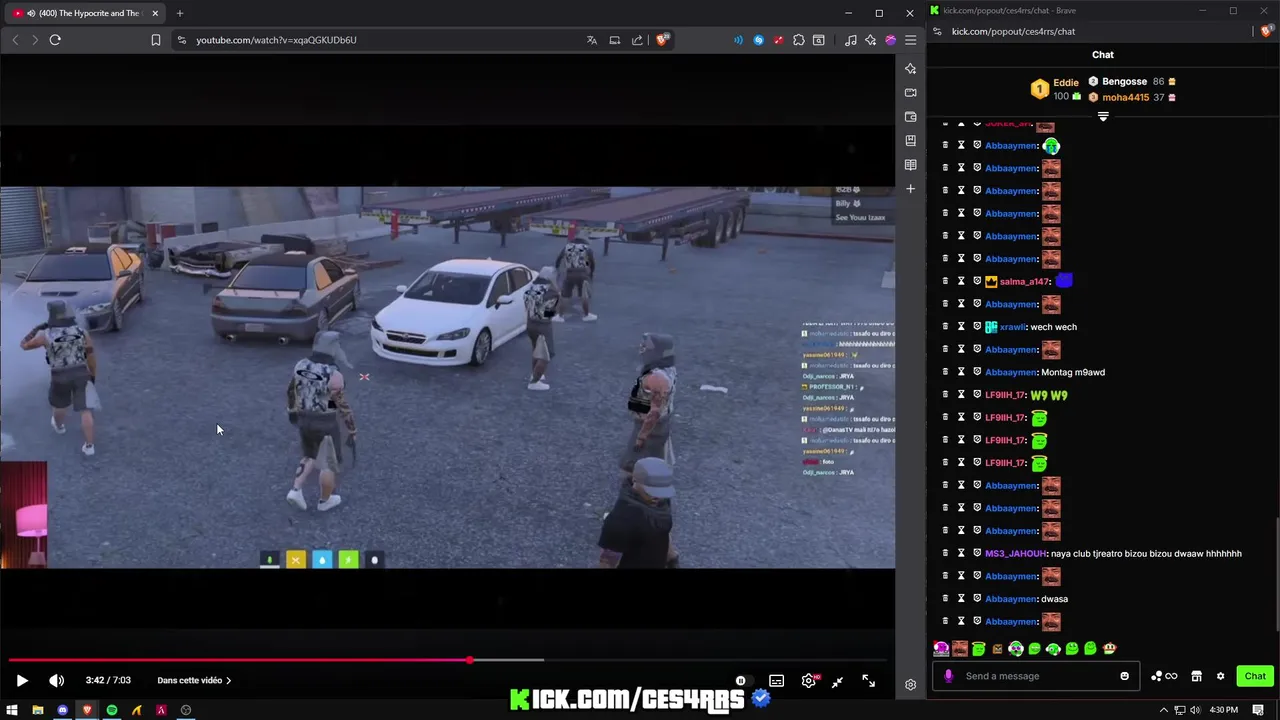Click username 'salma_a147' in the chat
This screenshot has height=720, width=1280.
coord(1024,282)
